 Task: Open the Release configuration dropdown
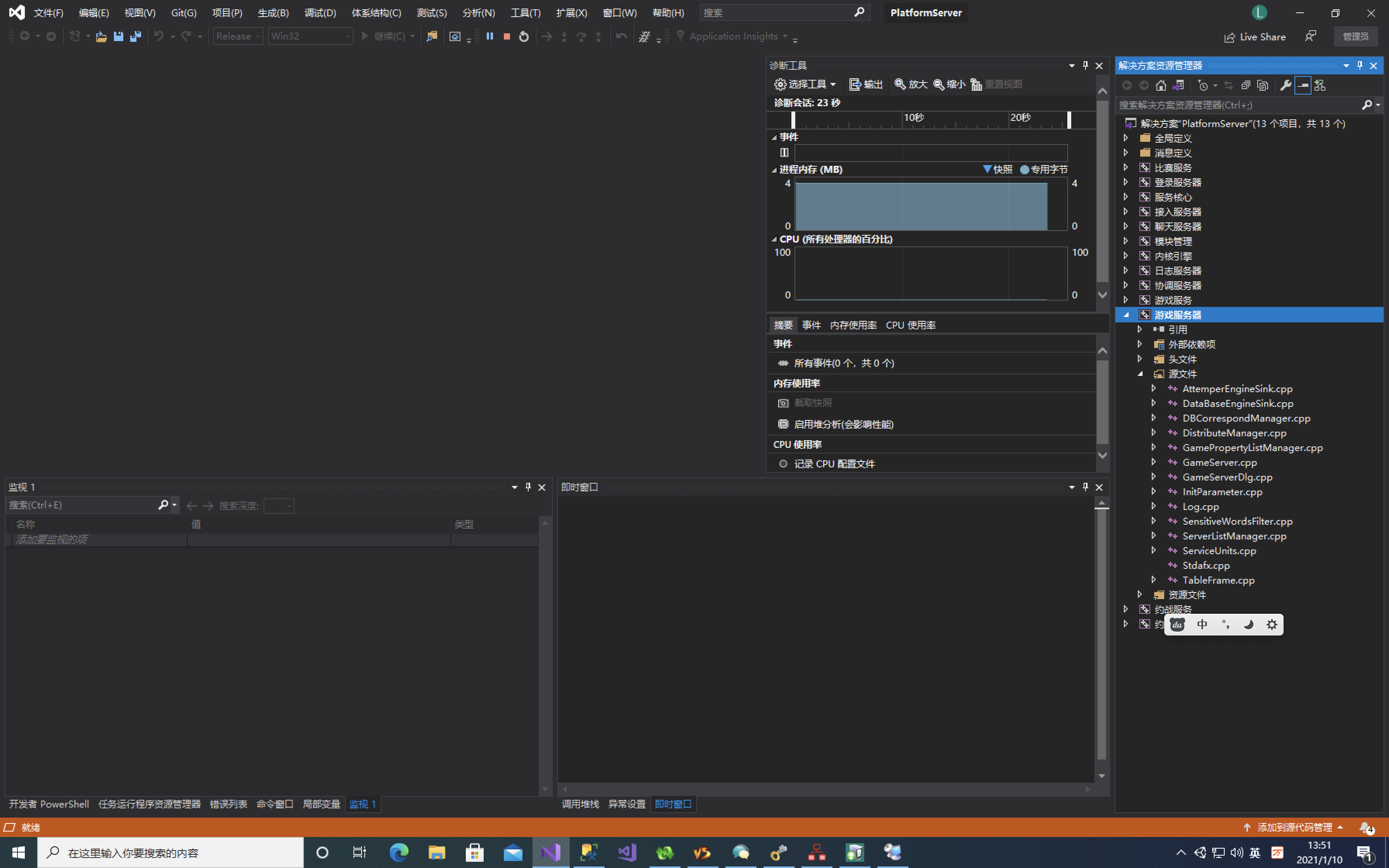point(238,36)
